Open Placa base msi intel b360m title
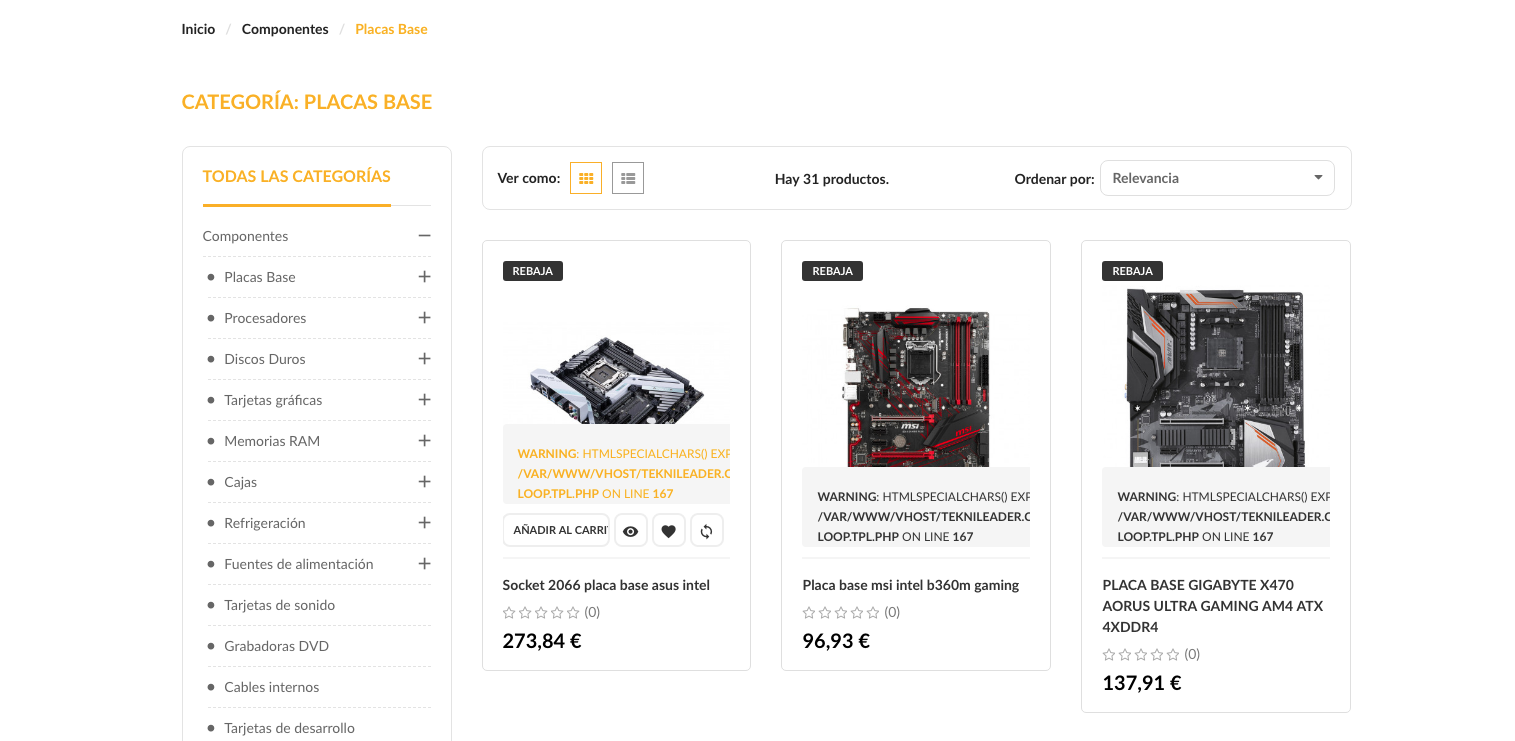1515x741 pixels. [x=911, y=585]
